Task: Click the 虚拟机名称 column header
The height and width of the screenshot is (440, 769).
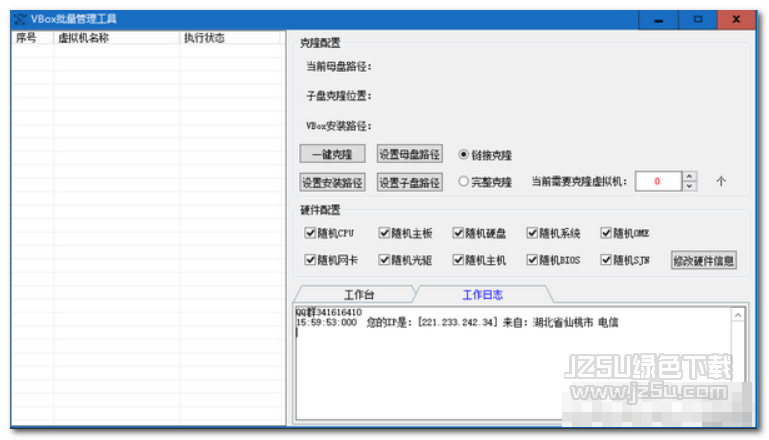Action: (117, 38)
